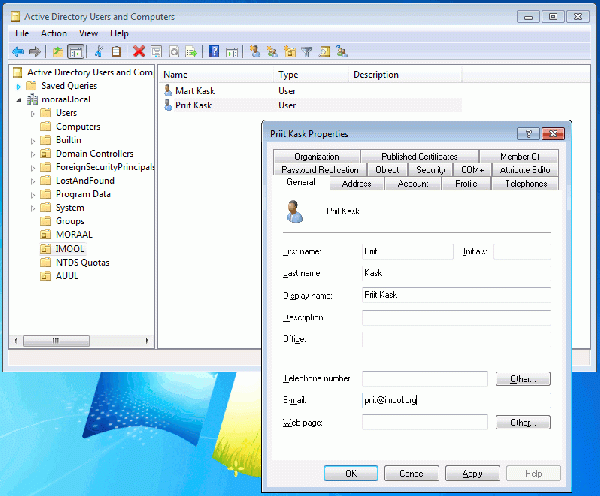Click the Forward arrow in the toolbar
Image resolution: width=600 pixels, height=496 pixels.
[x=35, y=51]
